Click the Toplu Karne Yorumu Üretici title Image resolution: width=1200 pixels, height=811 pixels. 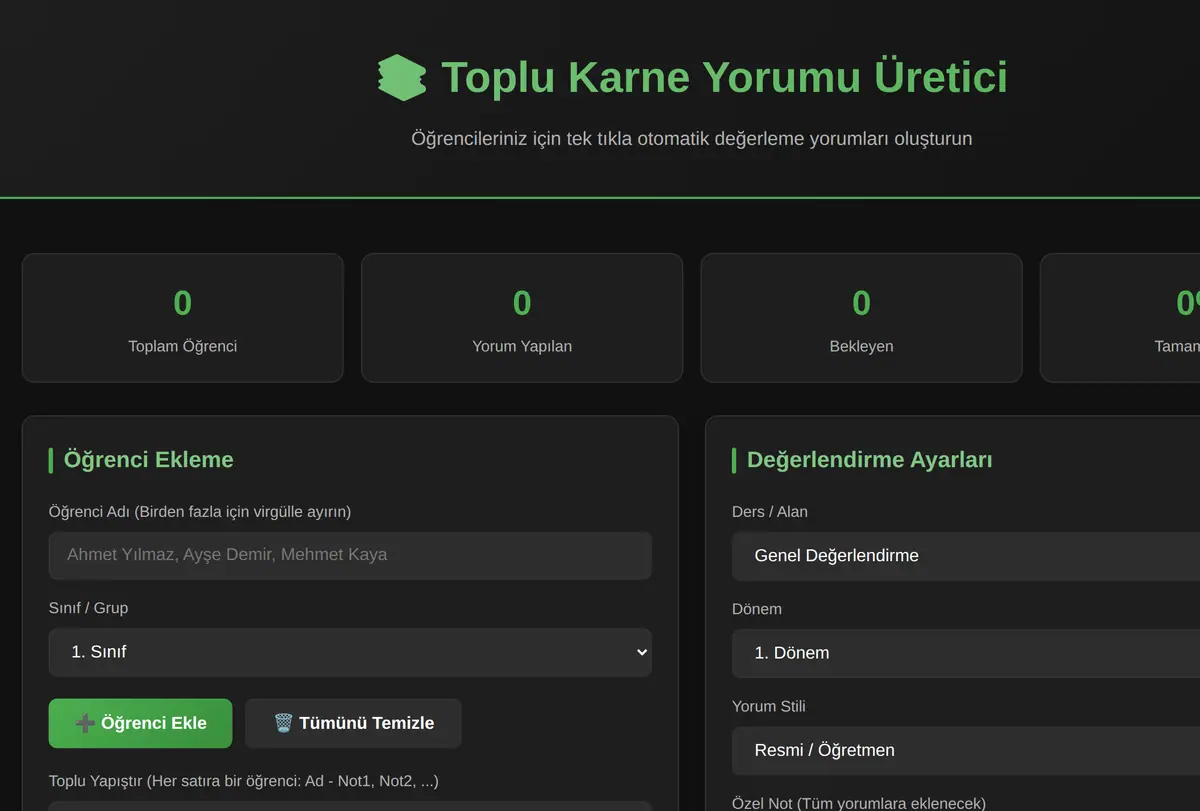(724, 77)
